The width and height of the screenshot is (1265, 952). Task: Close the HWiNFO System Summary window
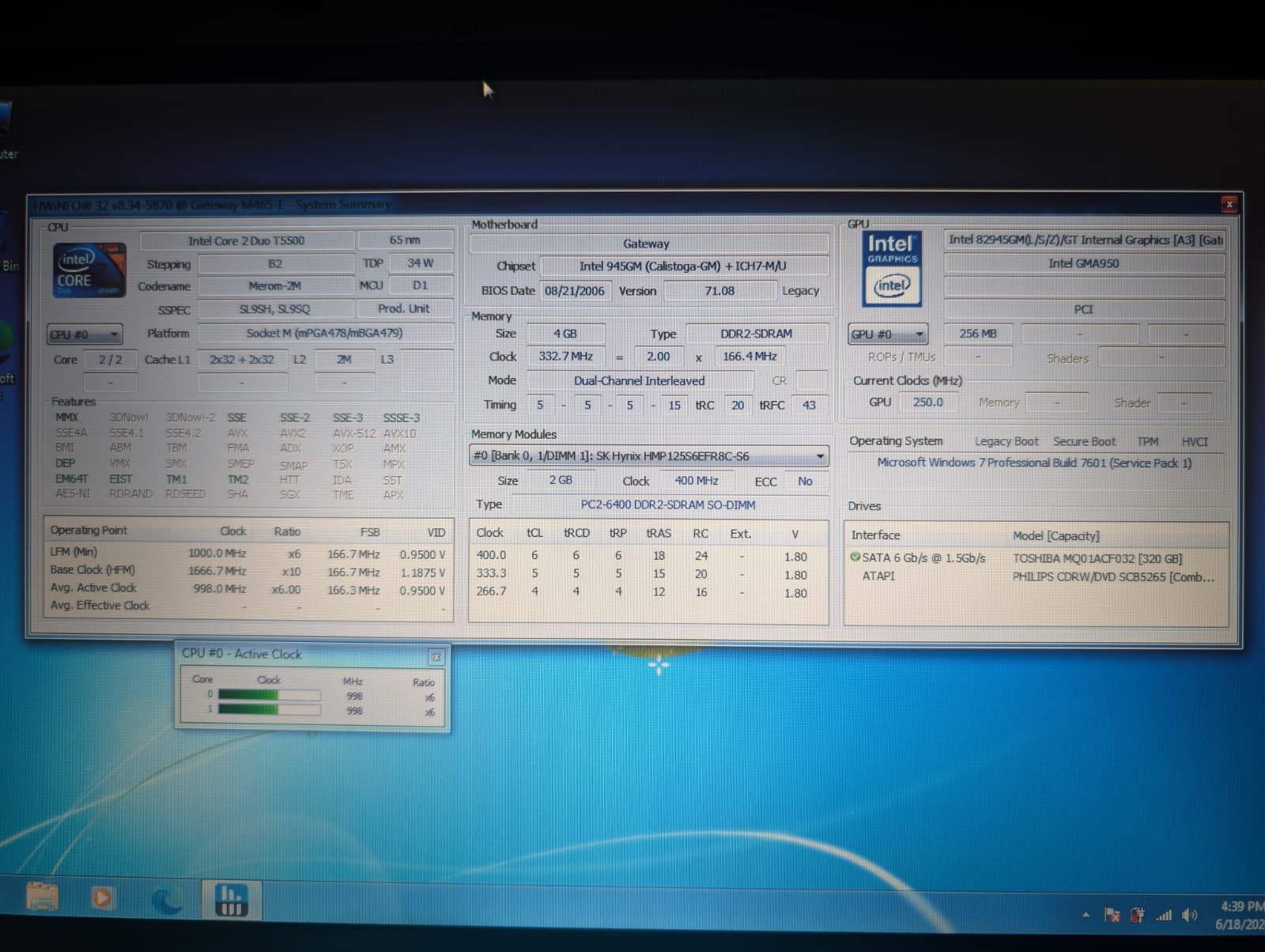tap(1229, 204)
